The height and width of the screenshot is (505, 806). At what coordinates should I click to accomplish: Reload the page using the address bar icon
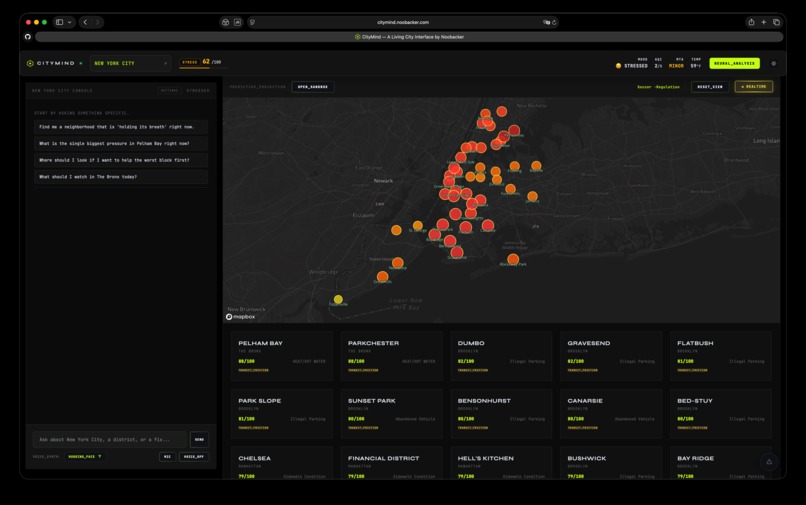[554, 22]
